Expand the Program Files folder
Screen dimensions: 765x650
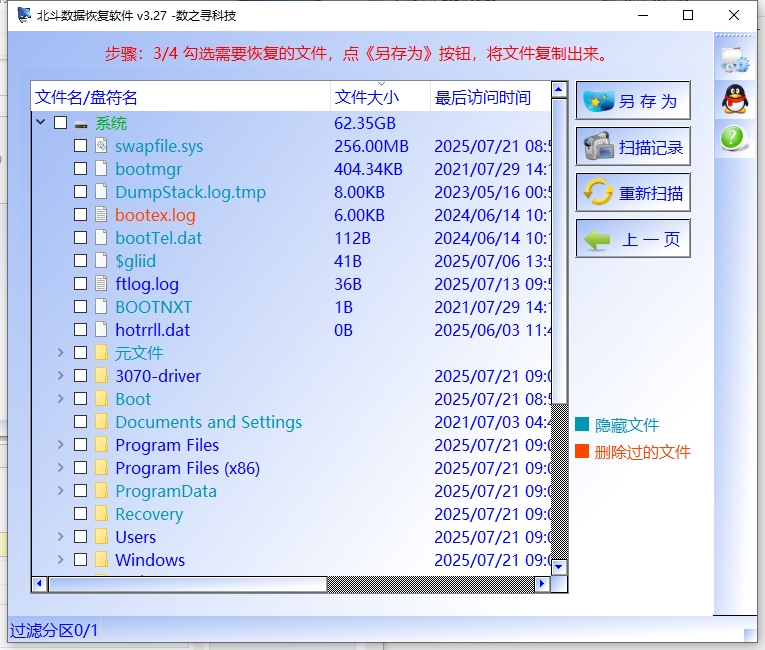pos(60,444)
